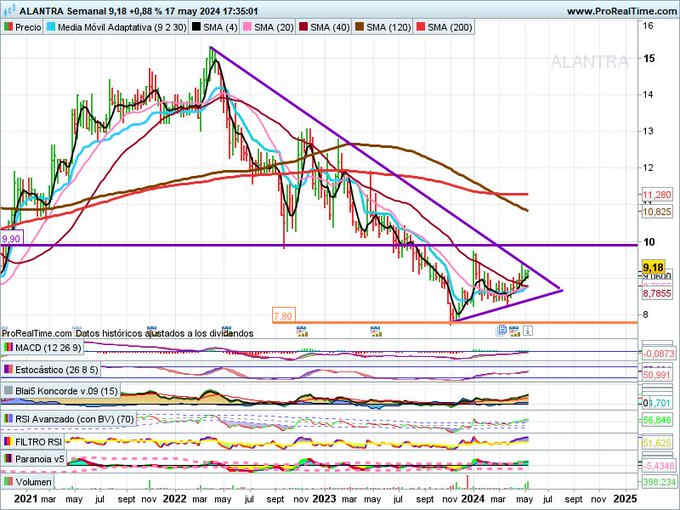
Task: Click the dark red SMA (40) swatch
Action: pyautogui.click(x=304, y=27)
